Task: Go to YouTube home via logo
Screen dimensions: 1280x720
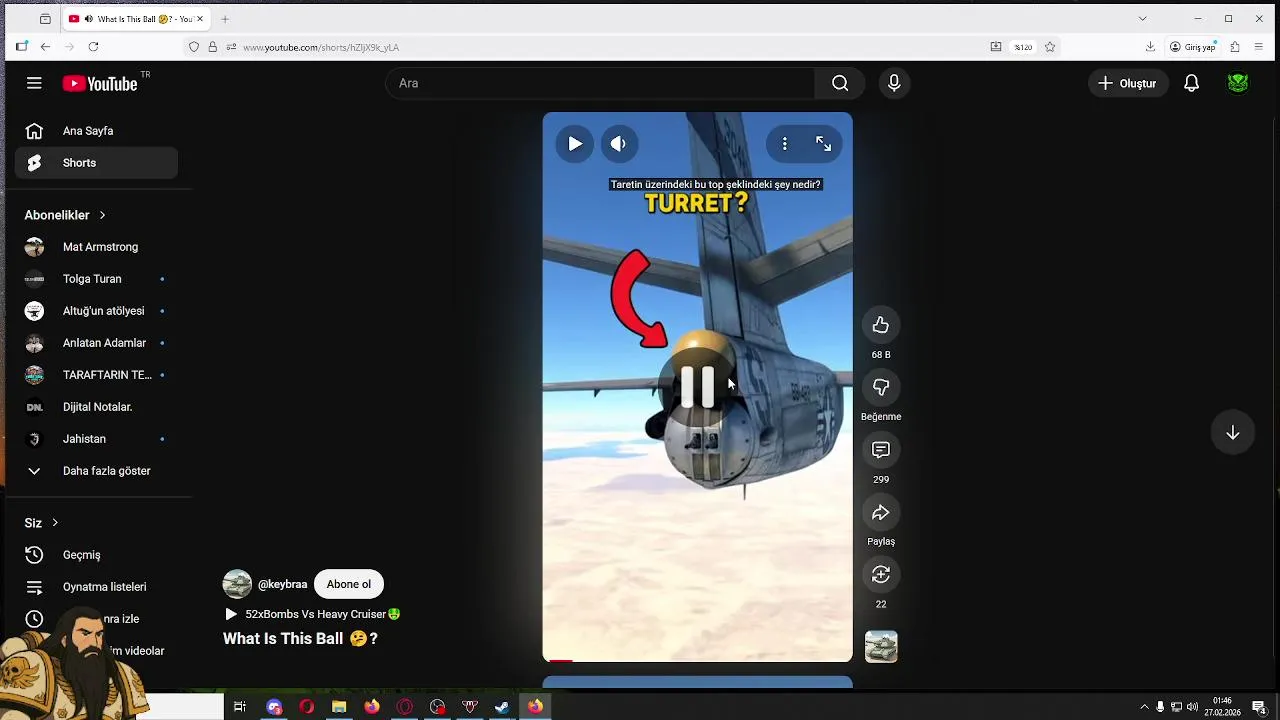Action: (100, 84)
